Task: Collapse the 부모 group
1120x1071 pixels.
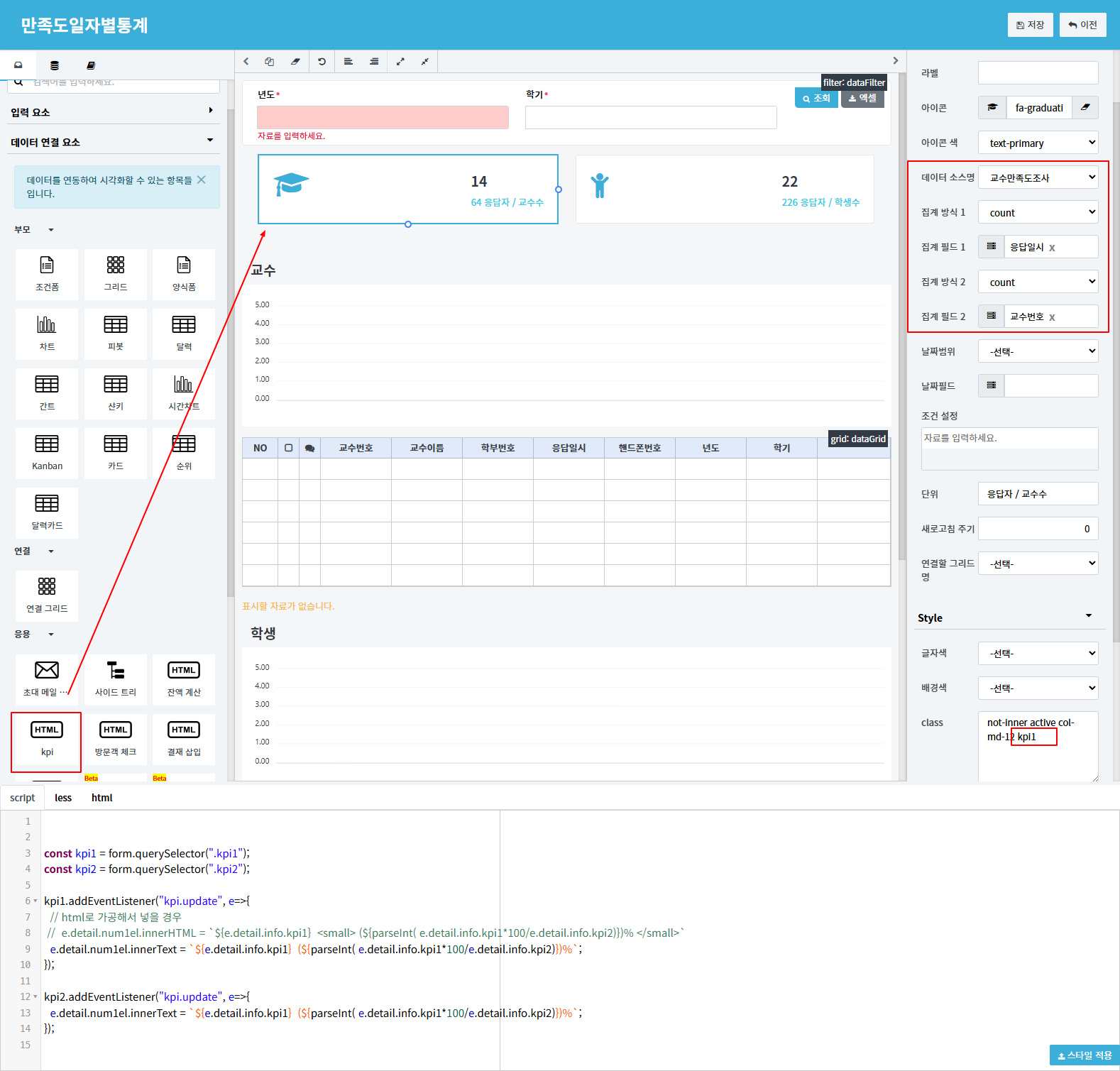Action: click(x=51, y=230)
